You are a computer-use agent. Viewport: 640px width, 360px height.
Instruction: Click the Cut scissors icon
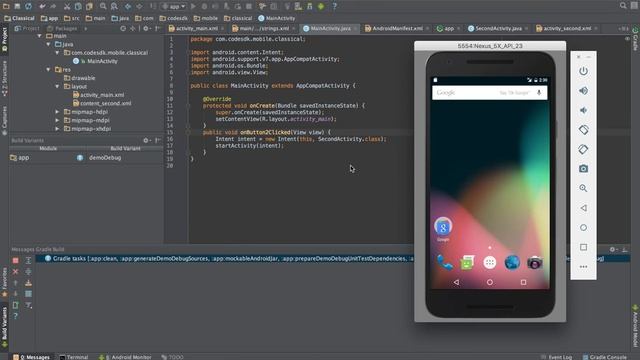67,7
